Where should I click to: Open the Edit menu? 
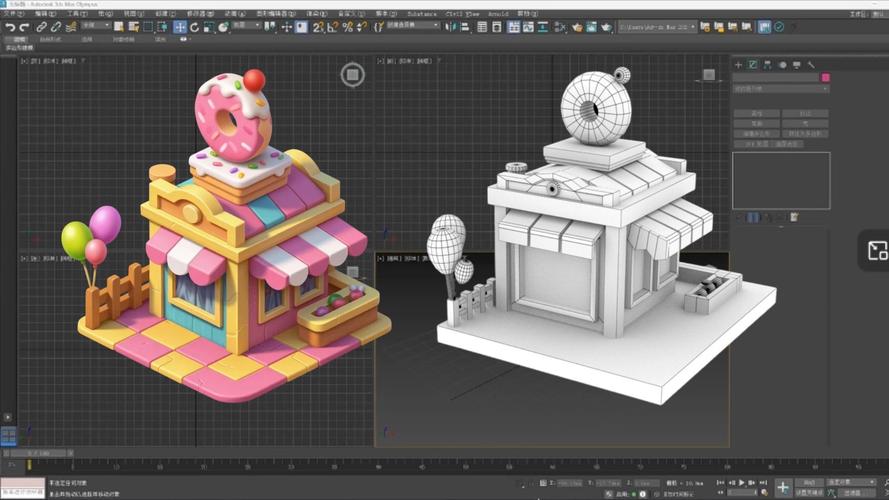(45, 14)
